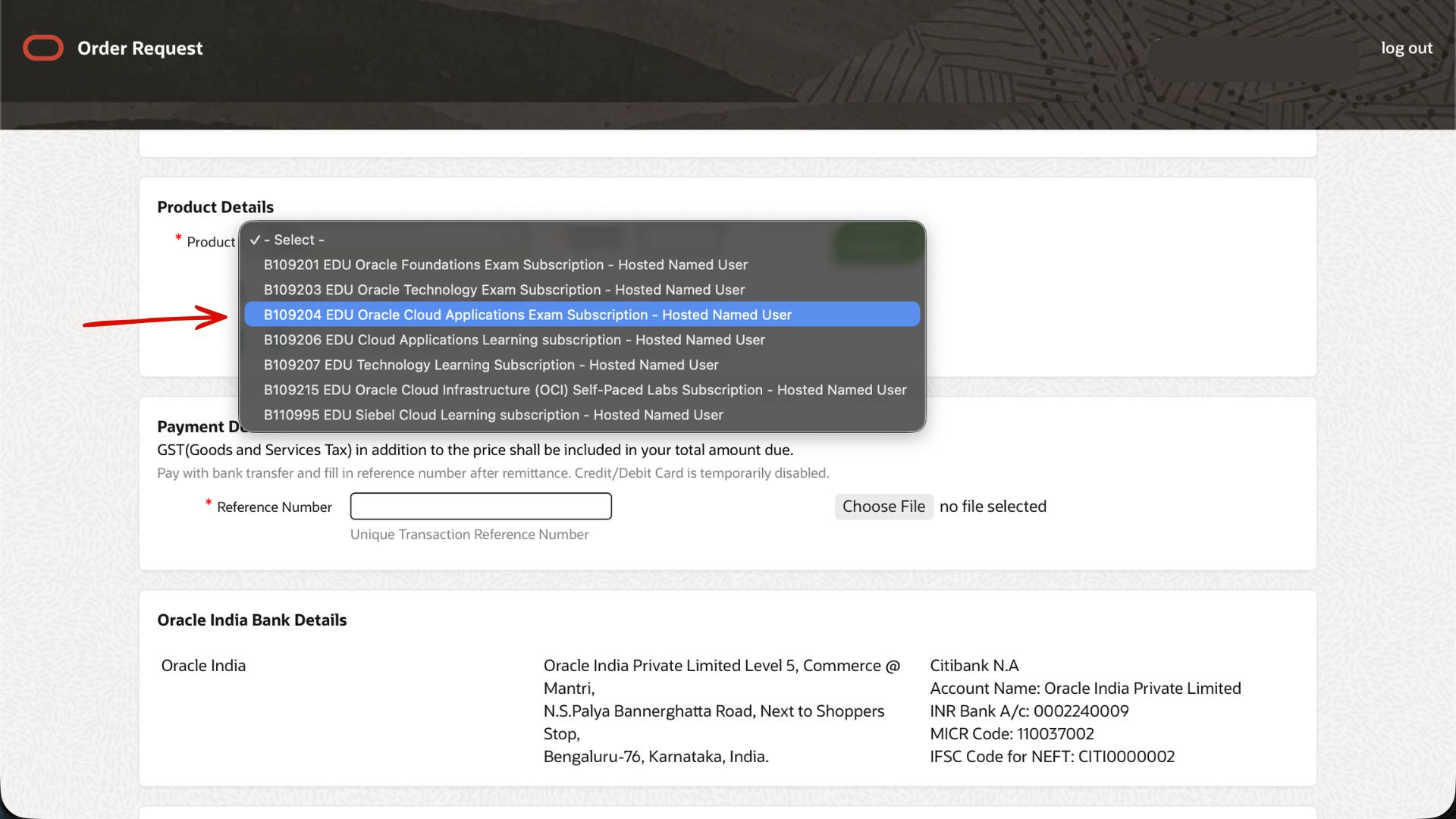The image size is (1456, 819).
Task: Choose the B110995 EDU Siebel Cloud Learning subscription
Action: pyautogui.click(x=493, y=415)
